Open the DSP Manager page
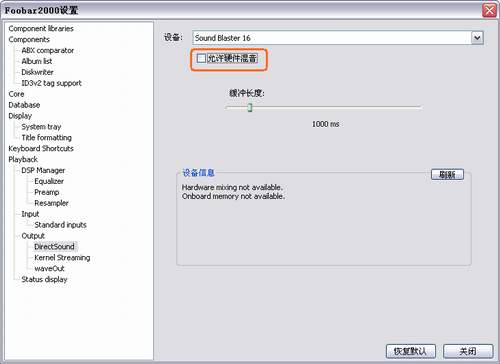The image size is (500, 364). coord(43,170)
